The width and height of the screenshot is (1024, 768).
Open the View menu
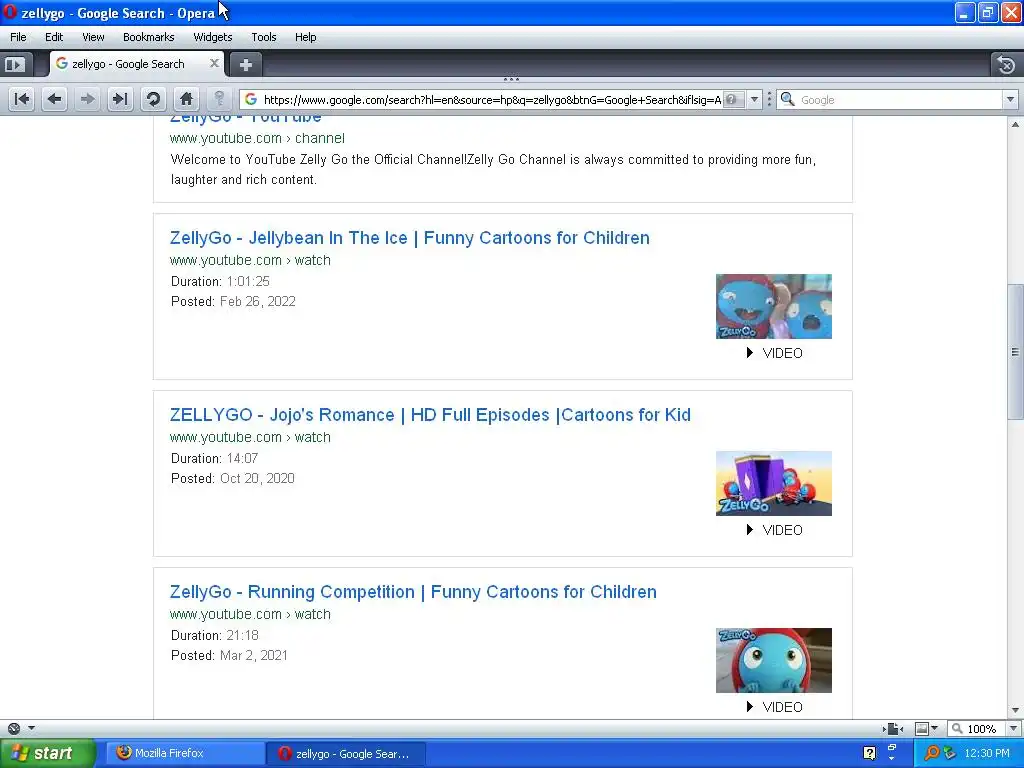93,37
